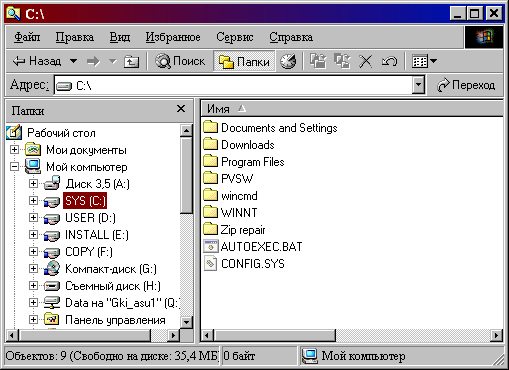
Task: Select the PVSW folder
Action: pyautogui.click(x=228, y=179)
